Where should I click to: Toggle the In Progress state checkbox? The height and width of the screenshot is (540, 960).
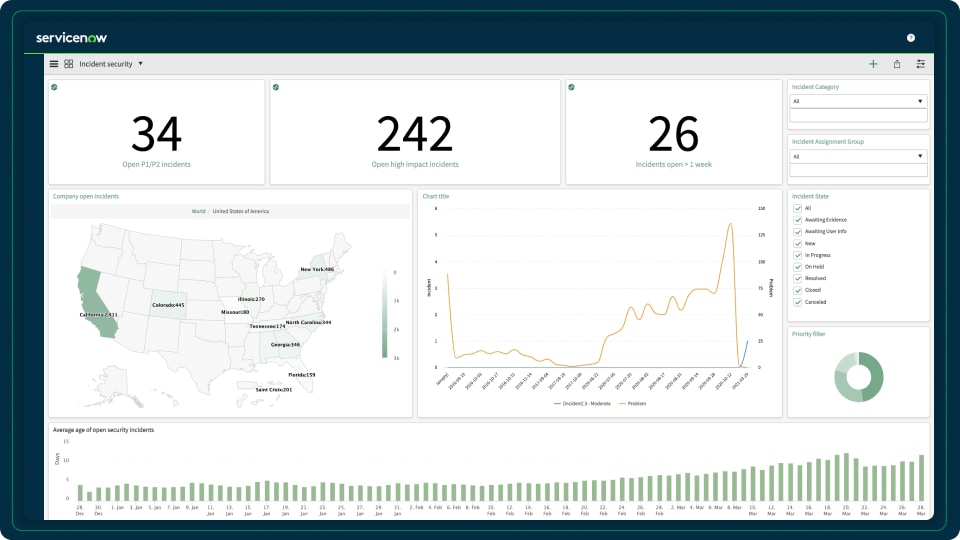(x=797, y=255)
